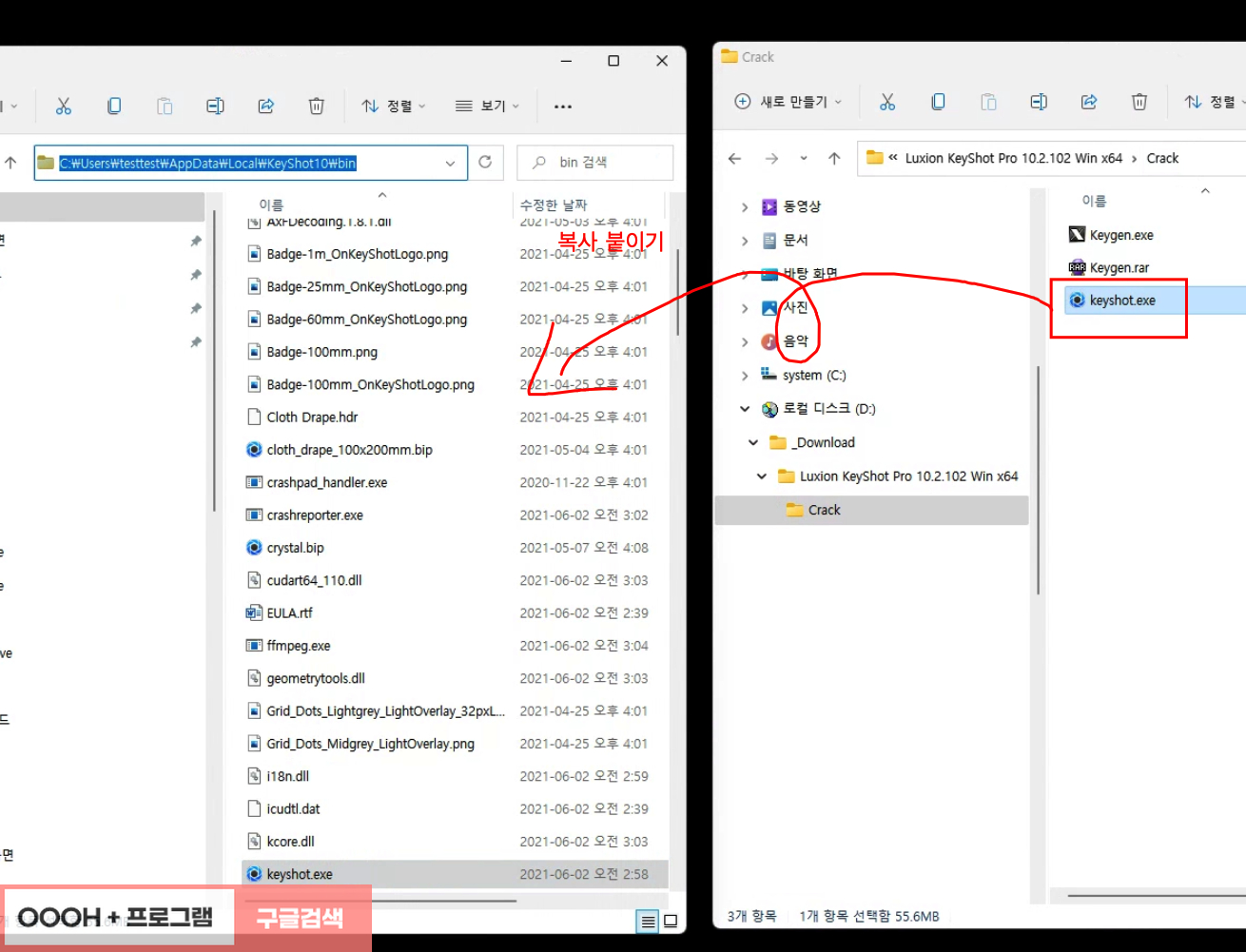The width and height of the screenshot is (1246, 952).
Task: Sort by 수정한 날짜 column
Action: click(553, 204)
